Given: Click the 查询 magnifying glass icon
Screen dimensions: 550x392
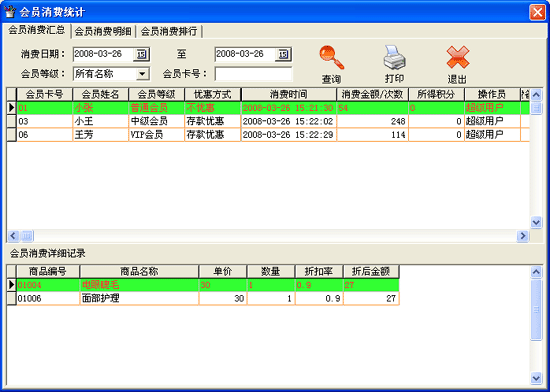Looking at the screenshot, I should pyautogui.click(x=331, y=58).
